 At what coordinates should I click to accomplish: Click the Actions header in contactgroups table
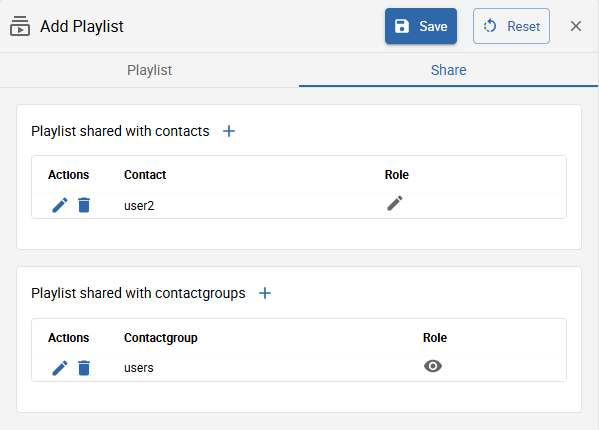(x=68, y=338)
